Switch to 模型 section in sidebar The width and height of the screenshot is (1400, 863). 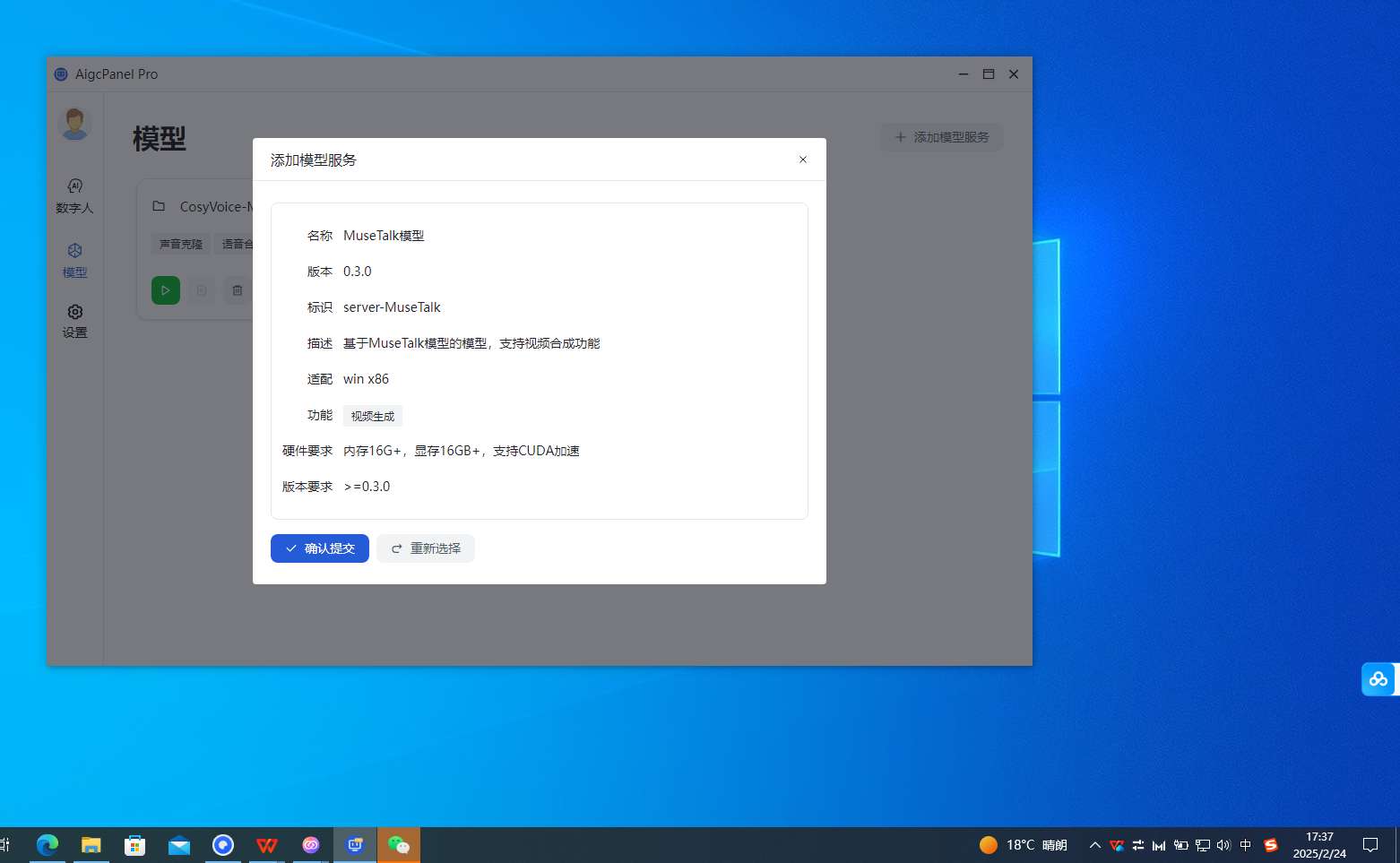pyautogui.click(x=74, y=260)
